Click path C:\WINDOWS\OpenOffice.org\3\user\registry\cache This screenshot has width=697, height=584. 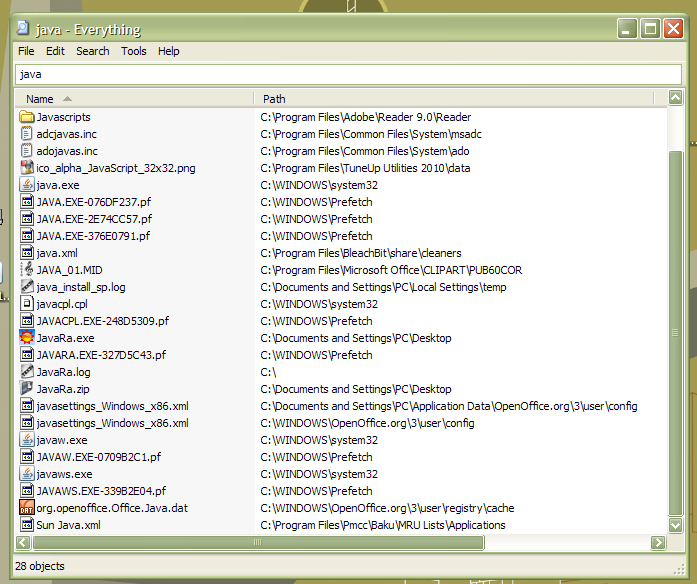click(x=387, y=508)
